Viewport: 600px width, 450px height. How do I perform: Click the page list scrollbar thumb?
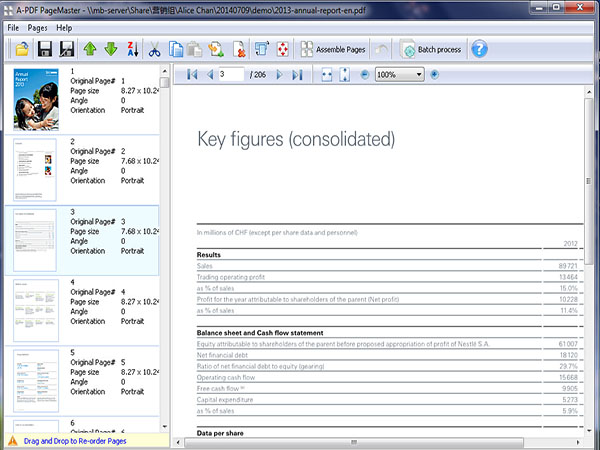[x=165, y=83]
